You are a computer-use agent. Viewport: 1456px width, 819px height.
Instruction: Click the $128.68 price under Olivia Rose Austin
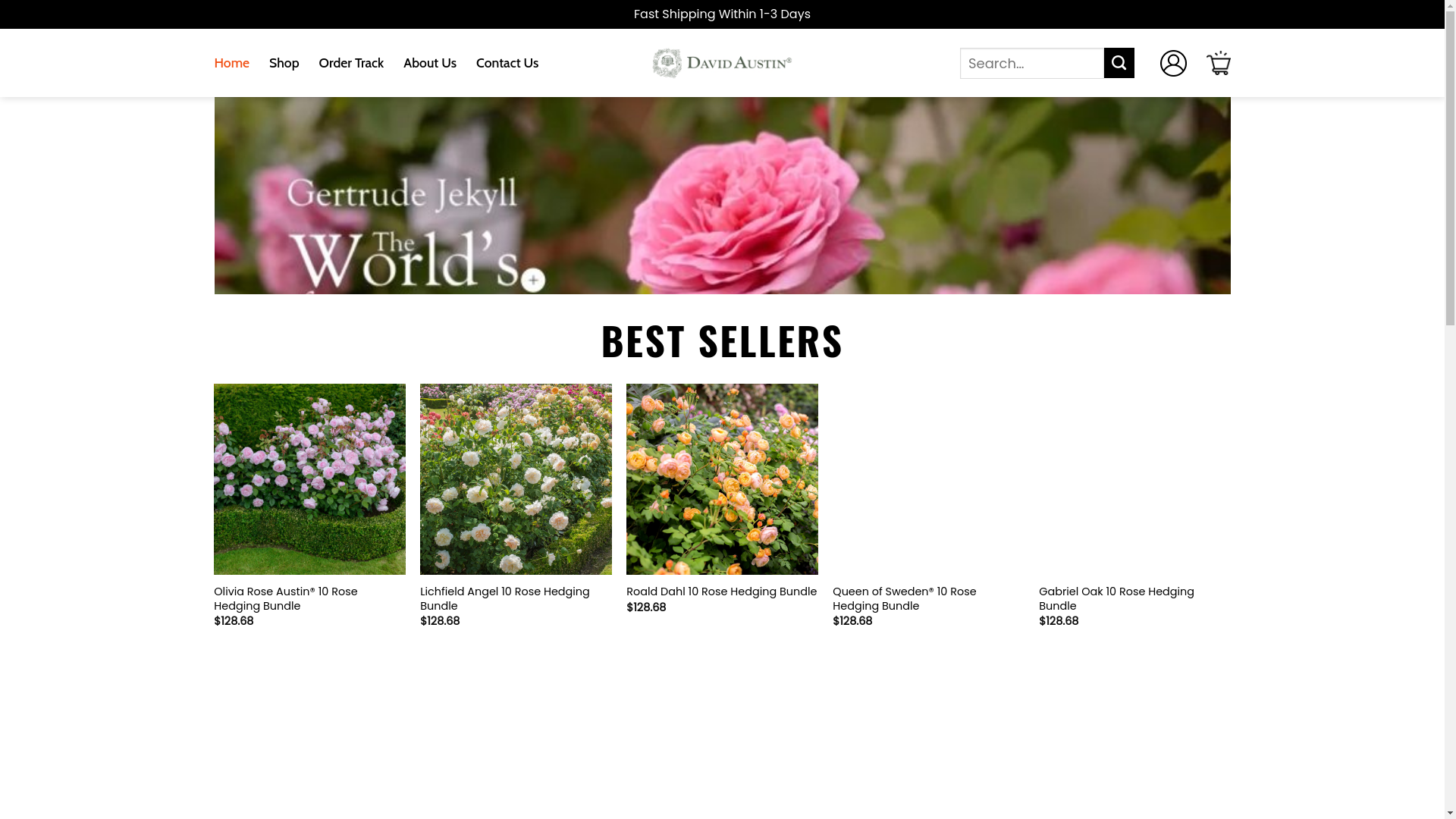234,621
